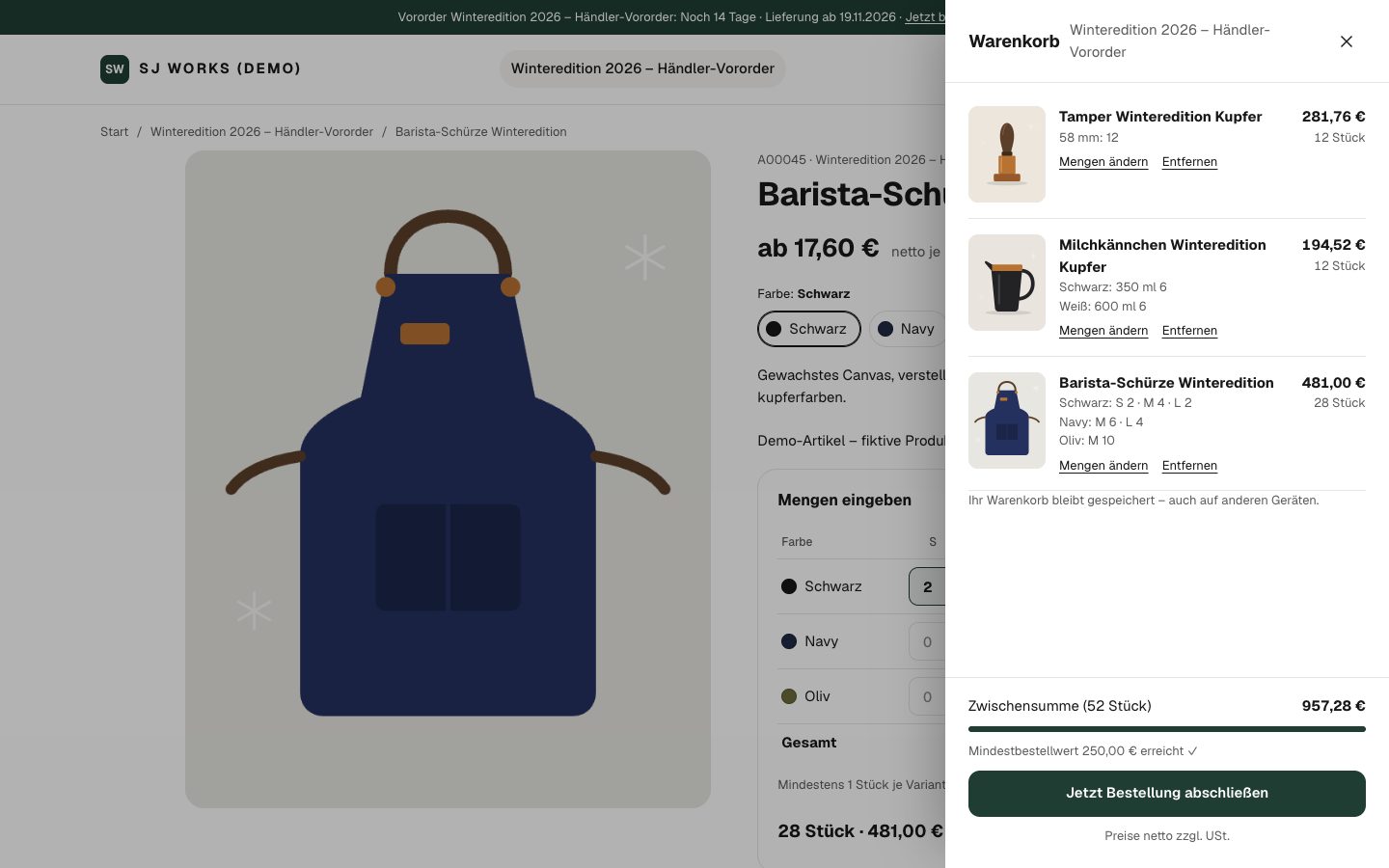Screen dimensions: 1389x868
Task: Select the Schwarz color option pill
Action: pos(809,329)
